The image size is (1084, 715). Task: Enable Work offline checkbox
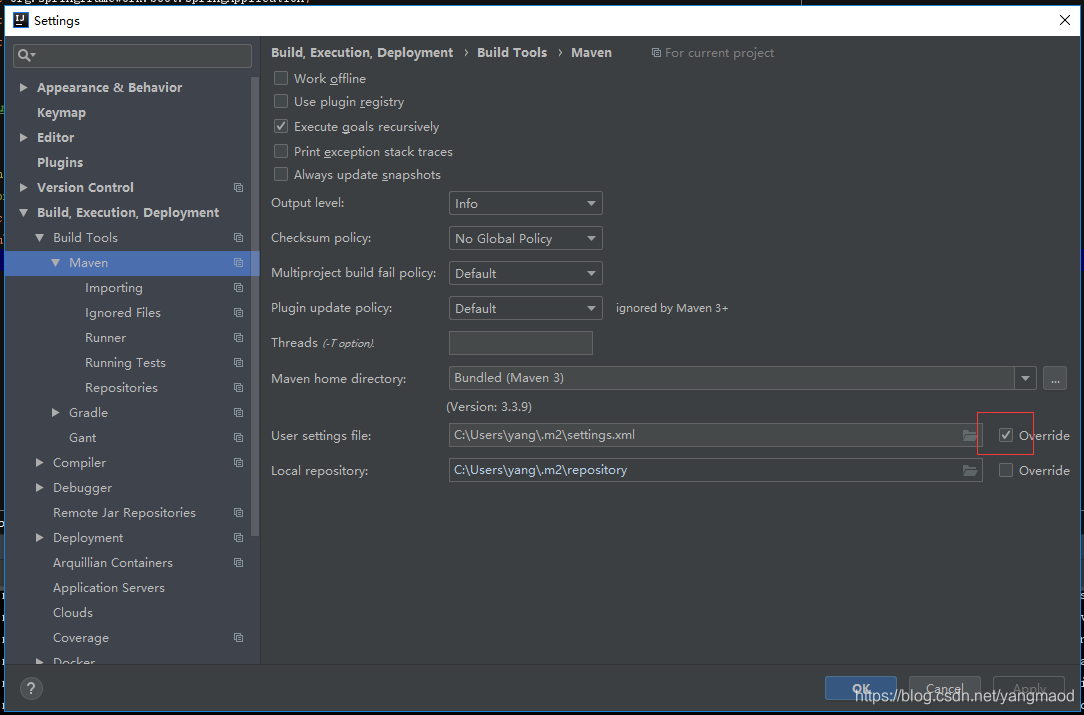click(281, 78)
